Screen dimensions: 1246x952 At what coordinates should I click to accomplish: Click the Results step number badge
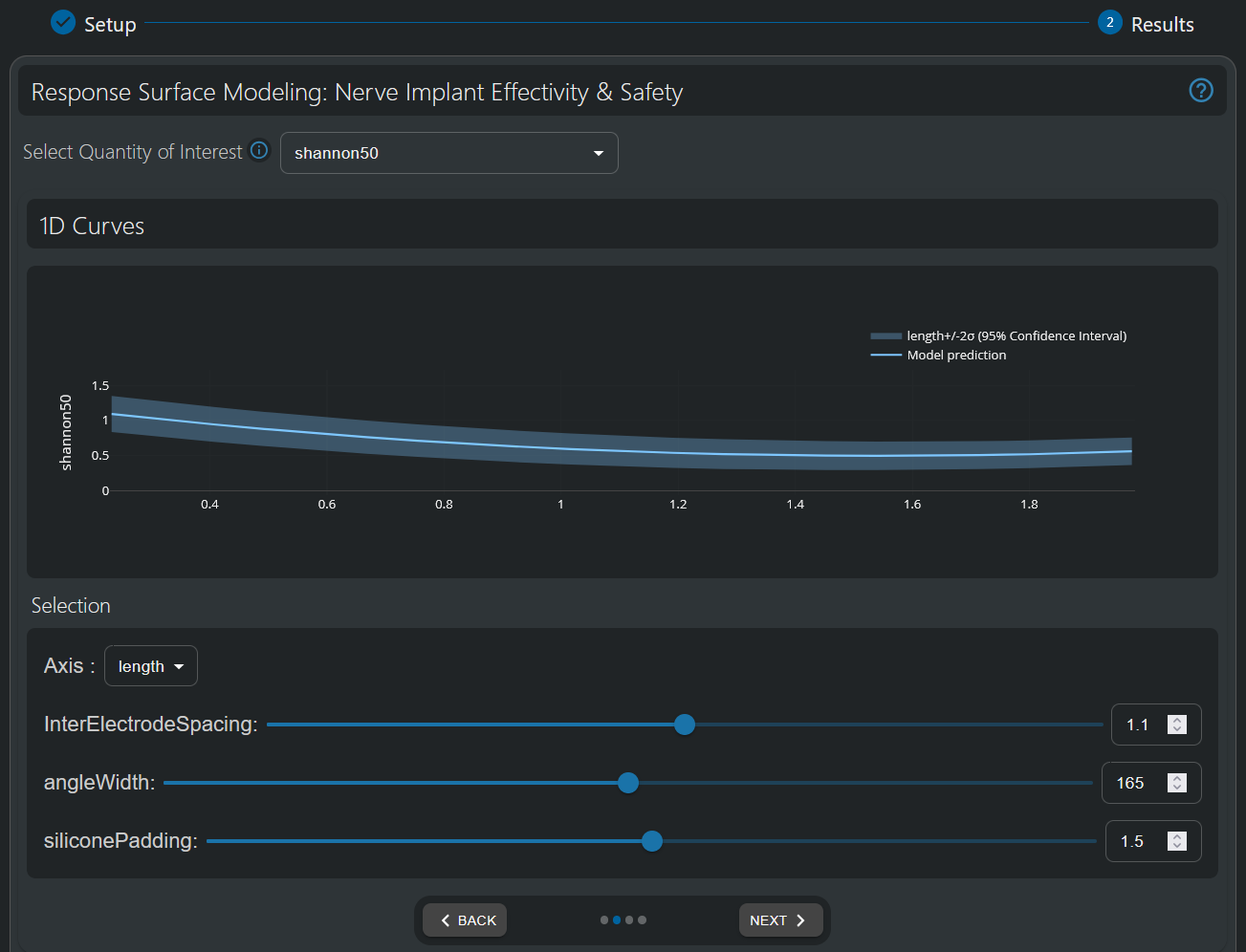[x=1109, y=22]
